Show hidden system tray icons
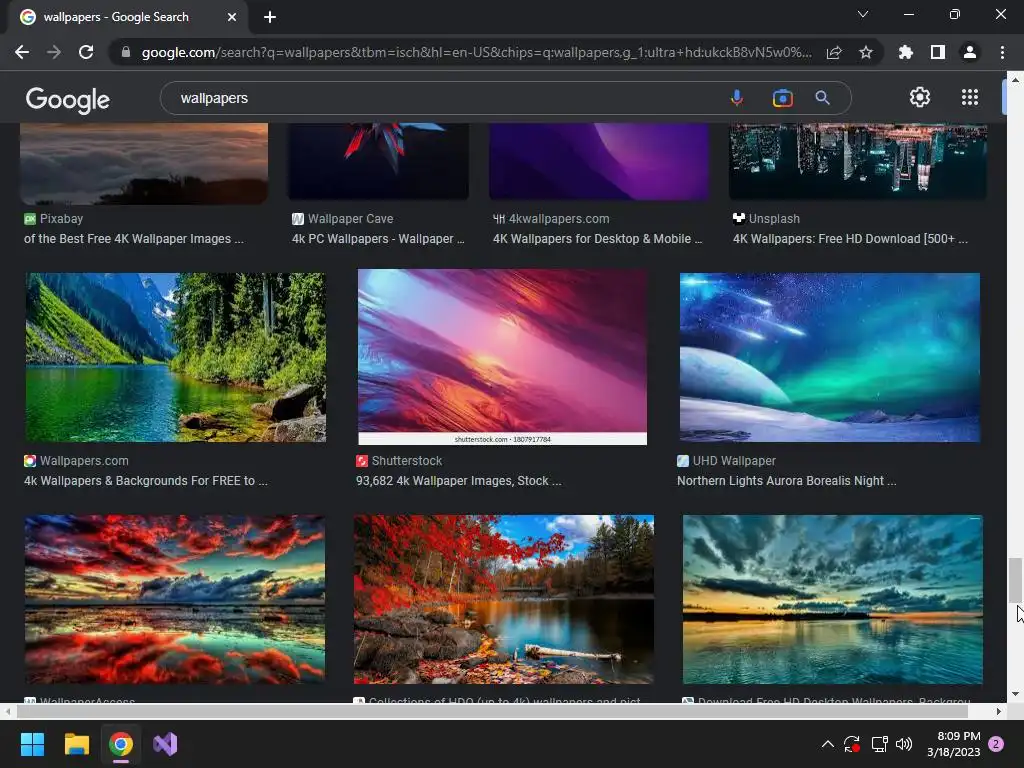 point(827,744)
